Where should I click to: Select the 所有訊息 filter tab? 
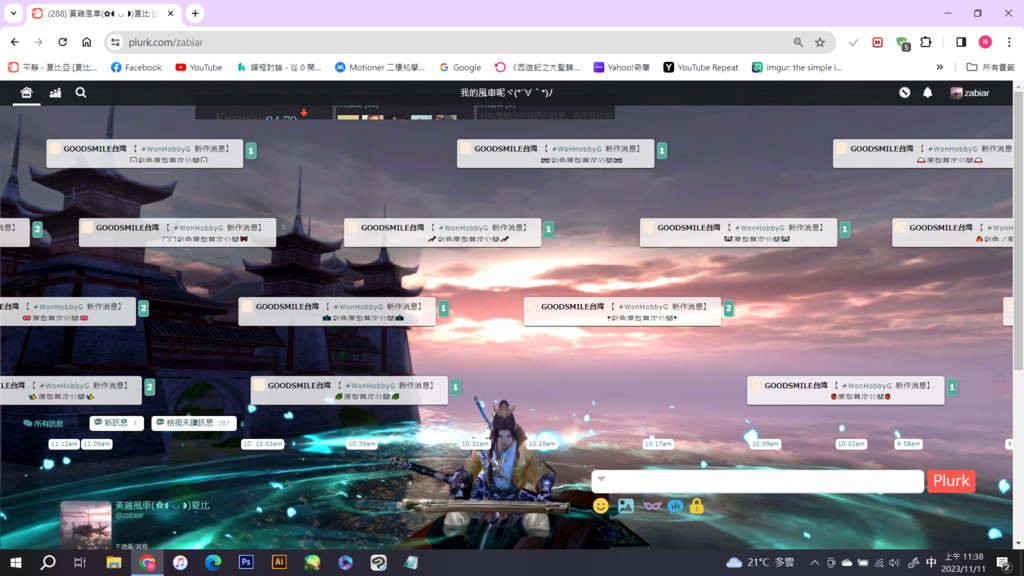[43, 423]
